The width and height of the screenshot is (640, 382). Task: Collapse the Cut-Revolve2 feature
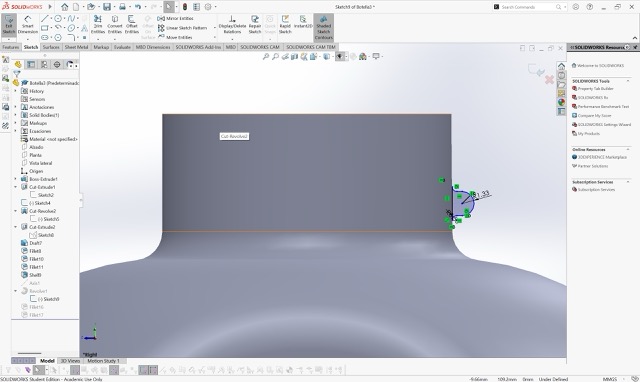(x=16, y=211)
